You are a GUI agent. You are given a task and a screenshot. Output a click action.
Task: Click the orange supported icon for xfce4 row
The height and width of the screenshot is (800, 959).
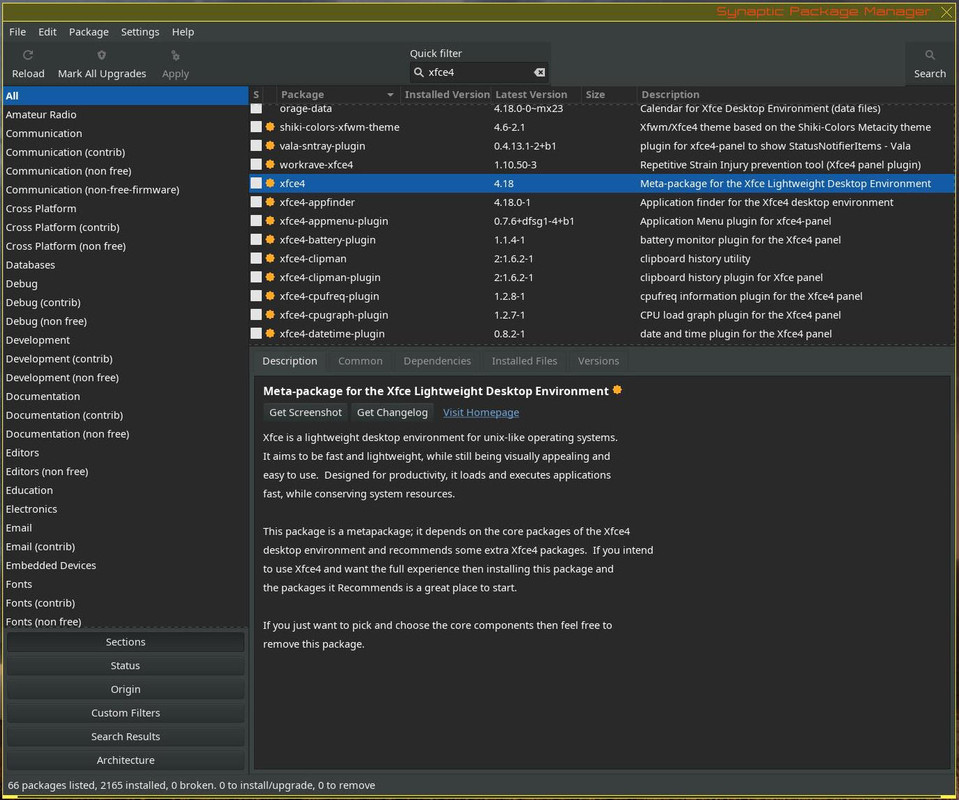tap(270, 183)
